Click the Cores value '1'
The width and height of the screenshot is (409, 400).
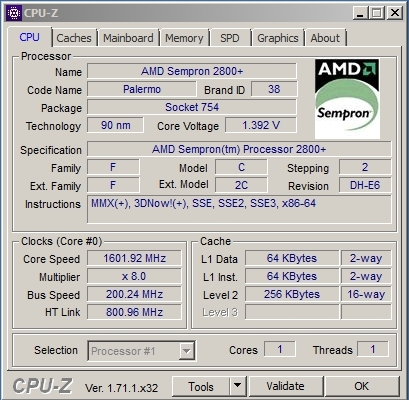point(280,349)
